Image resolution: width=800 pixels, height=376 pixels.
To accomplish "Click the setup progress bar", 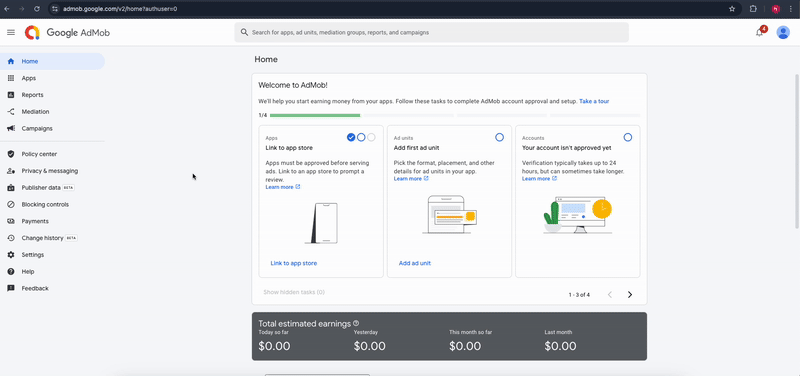I will [x=455, y=115].
